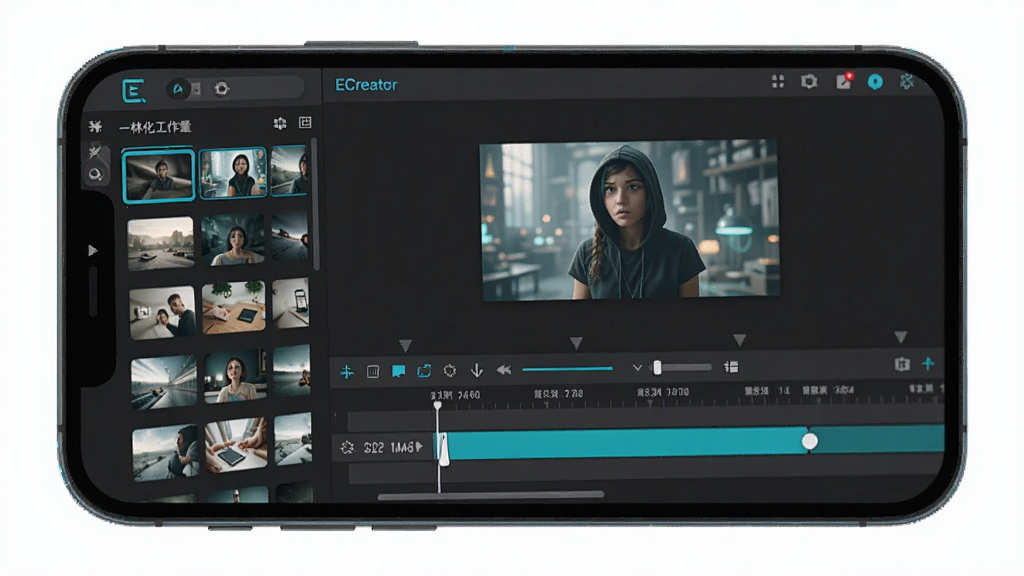Select the teal split tool in the timeline toolbar
Viewport: 1024px width, 576px height.
(x=347, y=372)
